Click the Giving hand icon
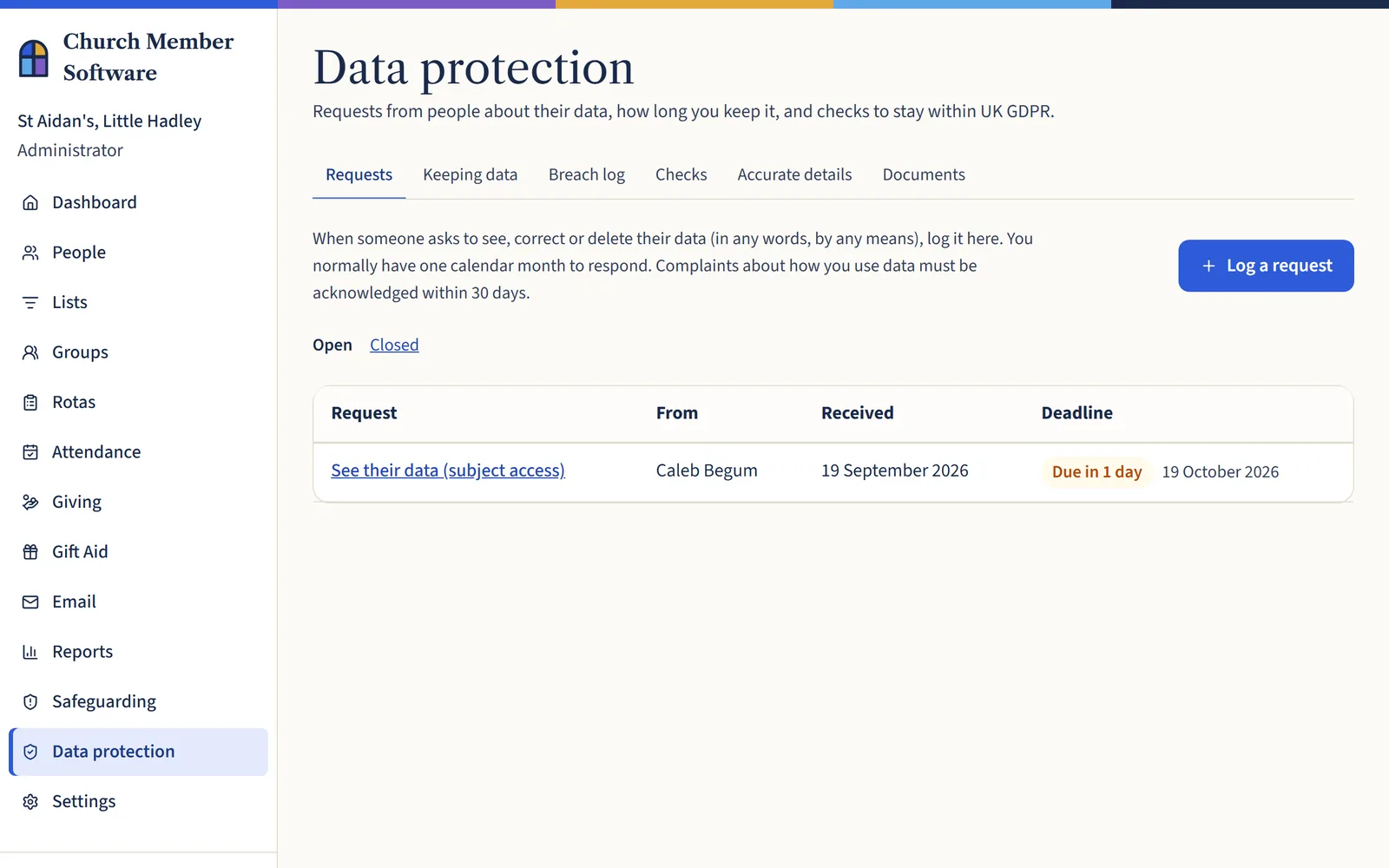 pyautogui.click(x=30, y=502)
